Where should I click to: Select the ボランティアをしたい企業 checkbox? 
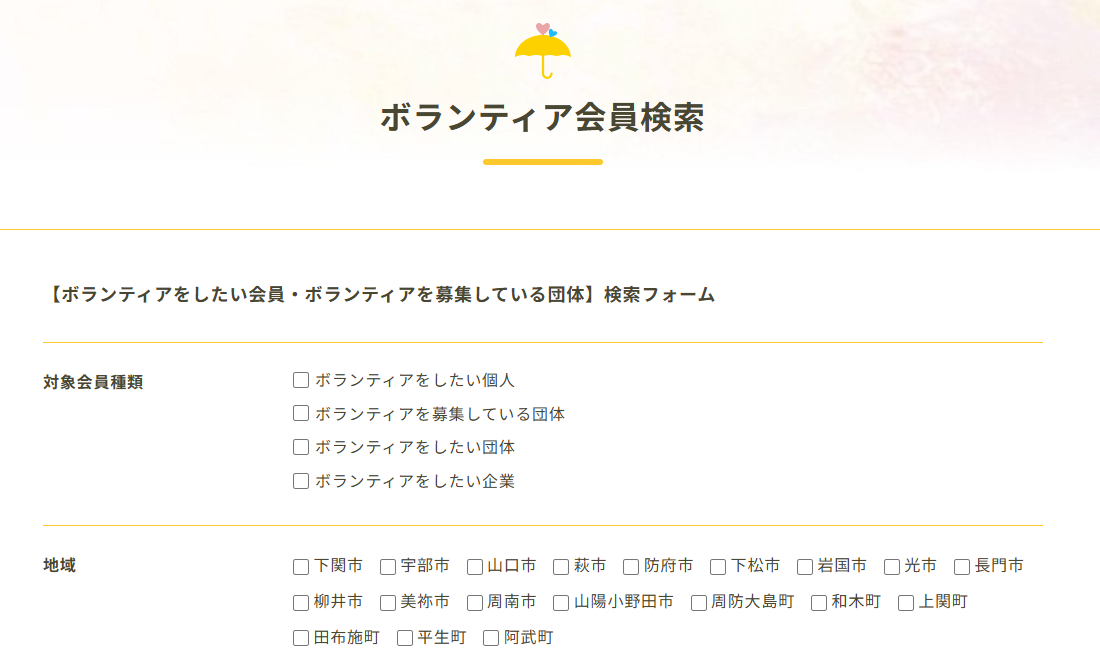coord(299,481)
